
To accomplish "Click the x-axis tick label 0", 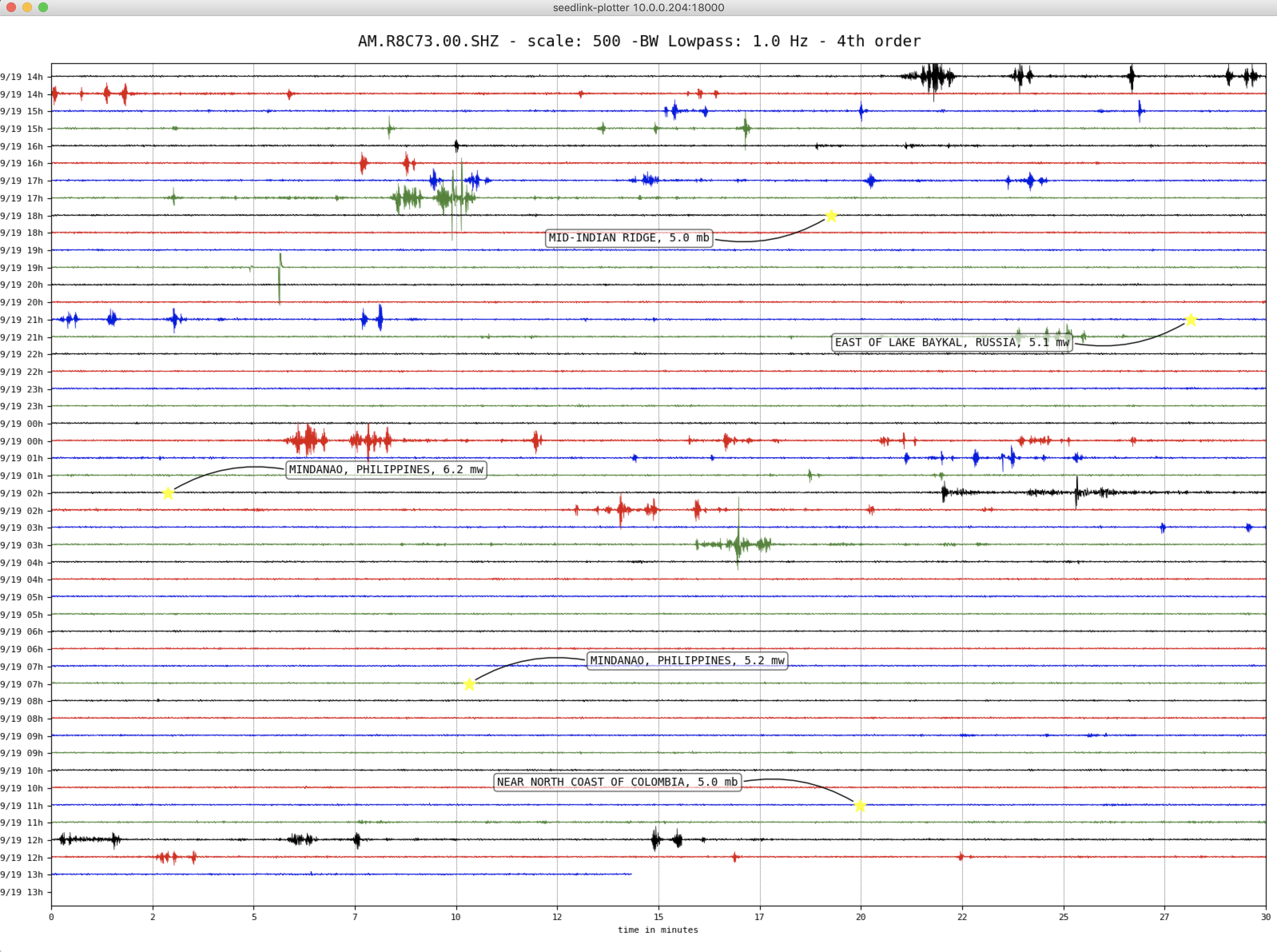I will point(51,917).
